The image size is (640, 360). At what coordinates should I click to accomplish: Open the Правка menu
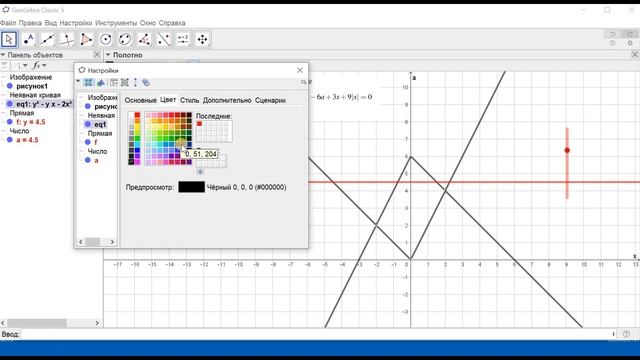point(30,23)
